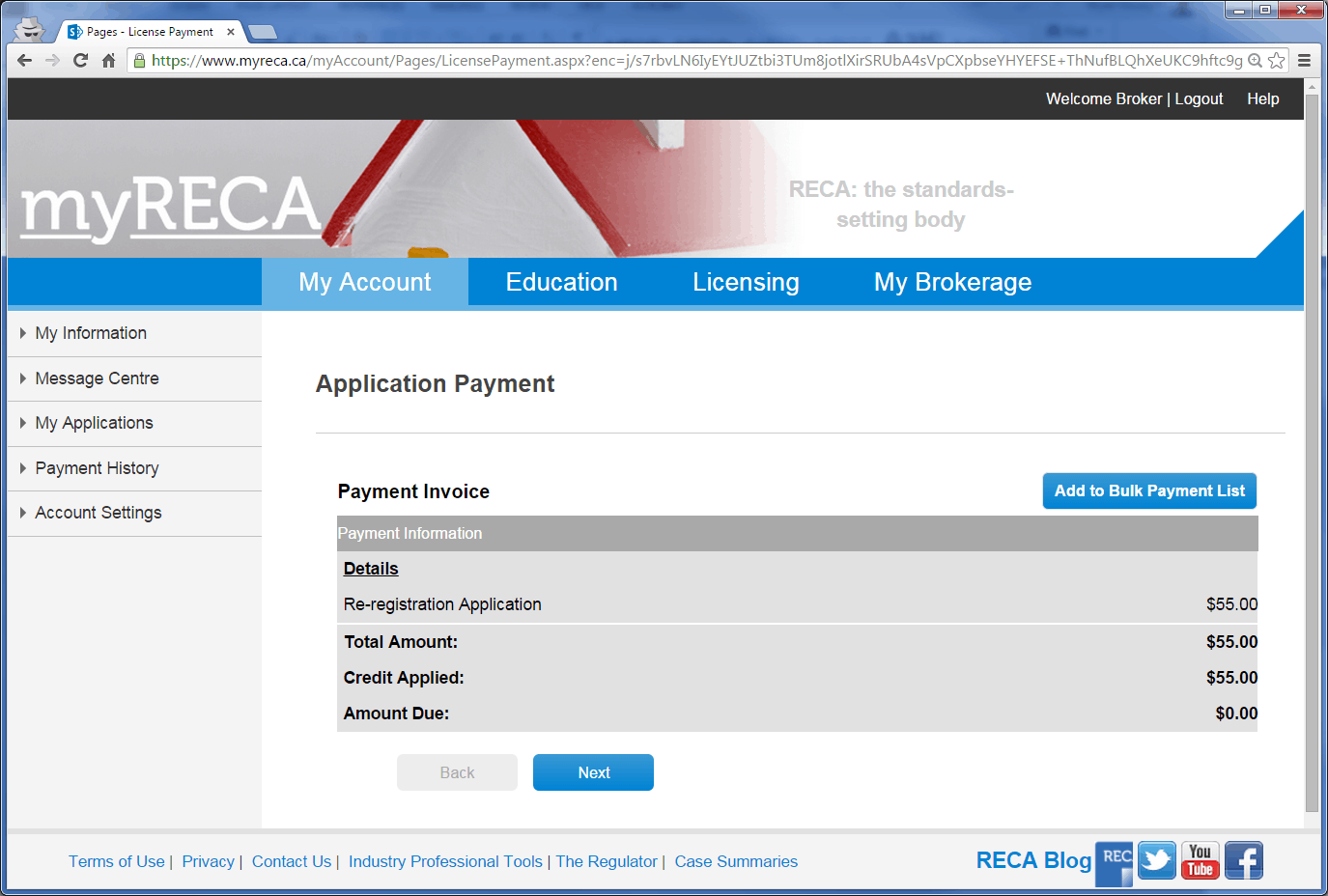Open the Chrome hamburger menu
Screen dimensions: 1328x896
tap(1304, 61)
